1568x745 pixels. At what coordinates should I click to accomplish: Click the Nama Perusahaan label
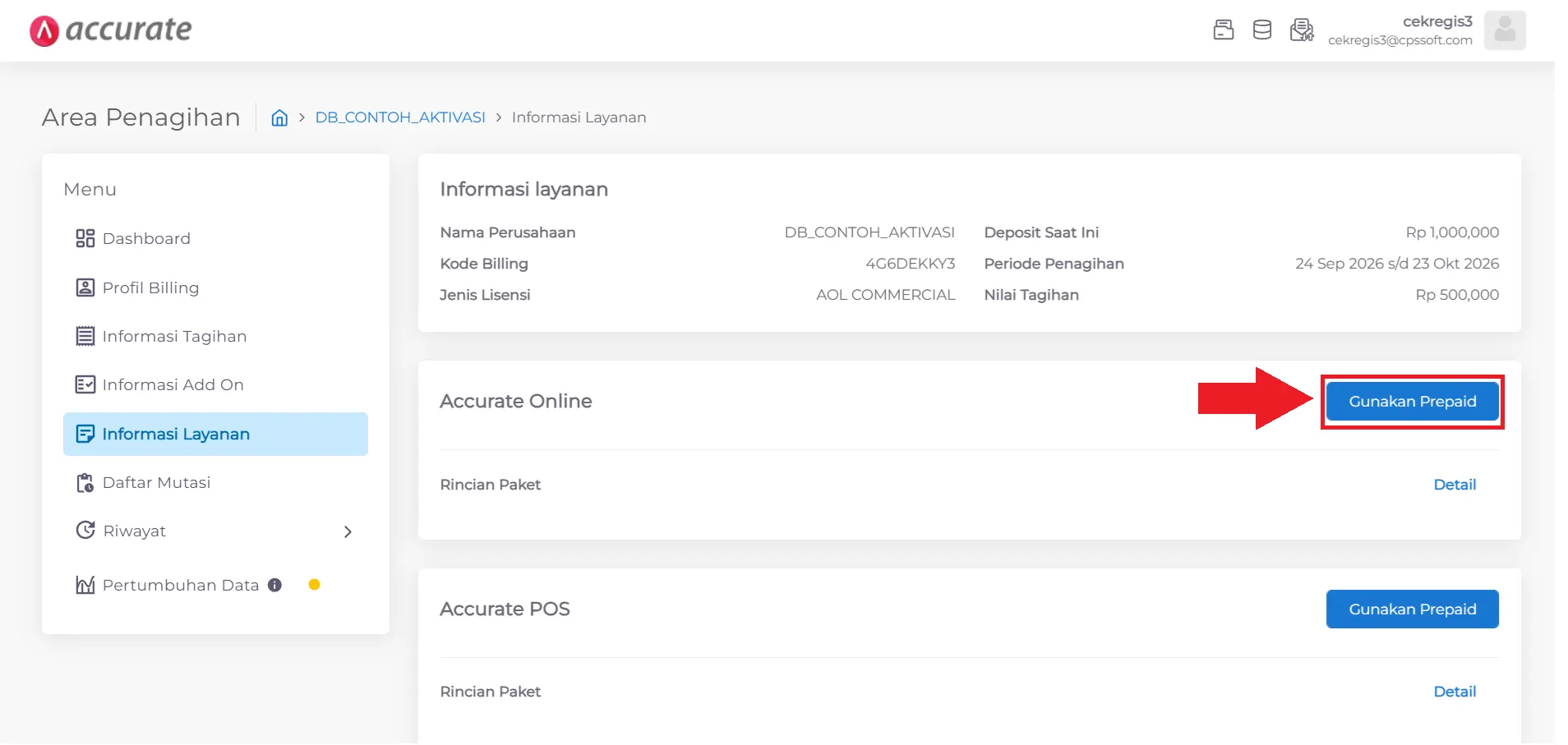[x=508, y=232]
